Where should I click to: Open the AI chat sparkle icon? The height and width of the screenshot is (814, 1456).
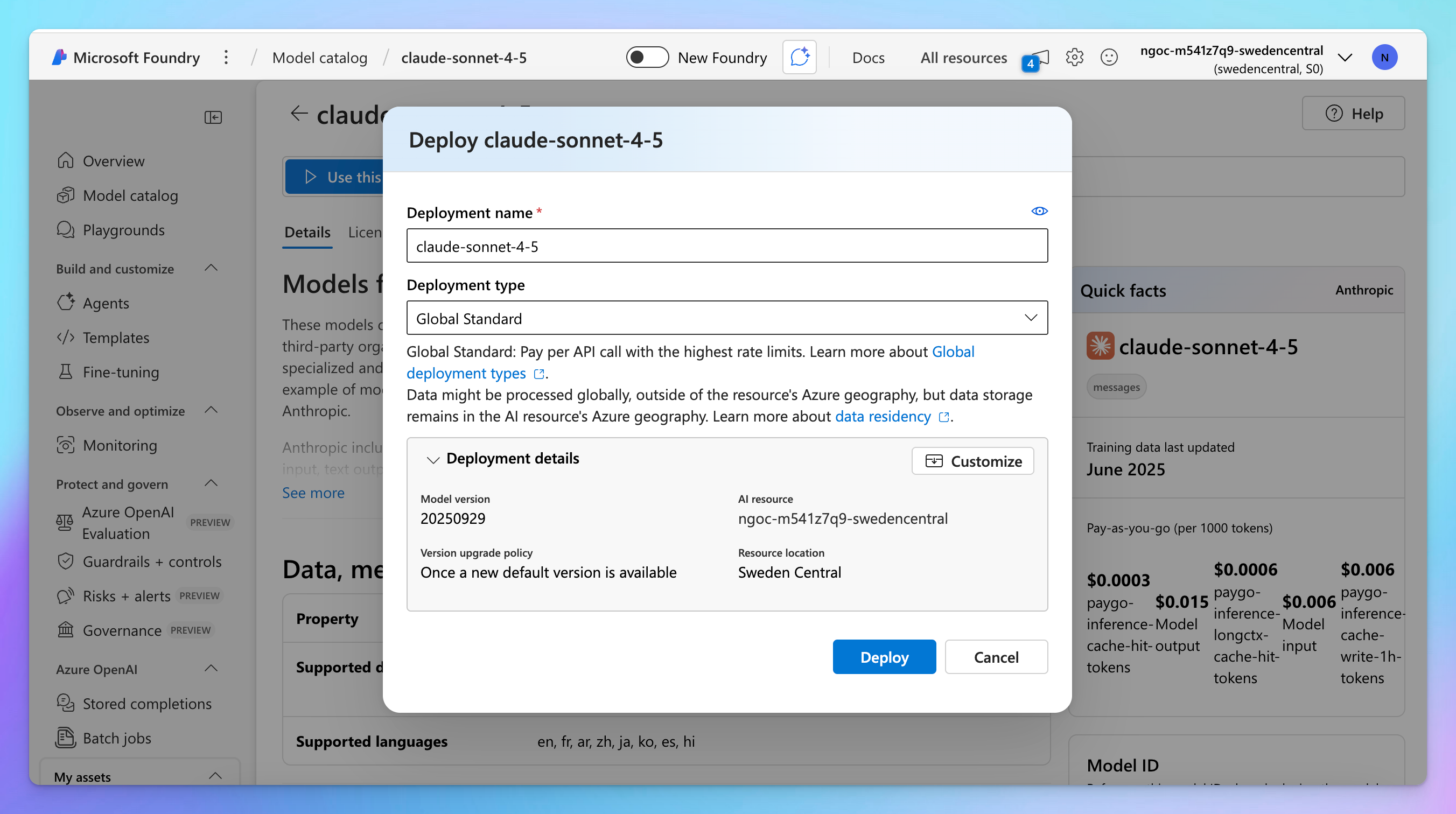pyautogui.click(x=799, y=58)
